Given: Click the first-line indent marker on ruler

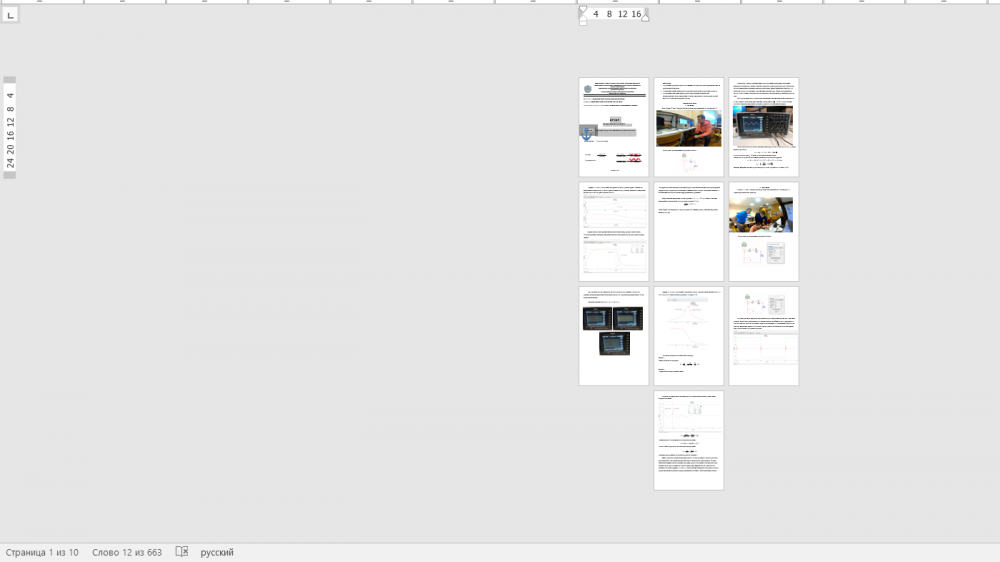Looking at the screenshot, I should click(583, 9).
